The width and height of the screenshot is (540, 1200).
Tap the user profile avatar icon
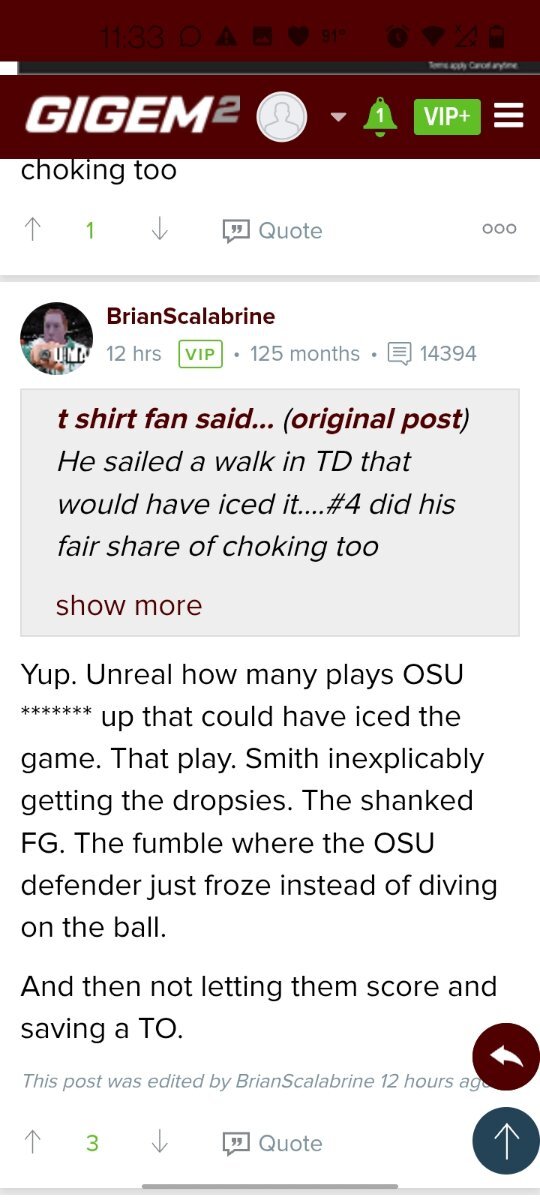(281, 117)
